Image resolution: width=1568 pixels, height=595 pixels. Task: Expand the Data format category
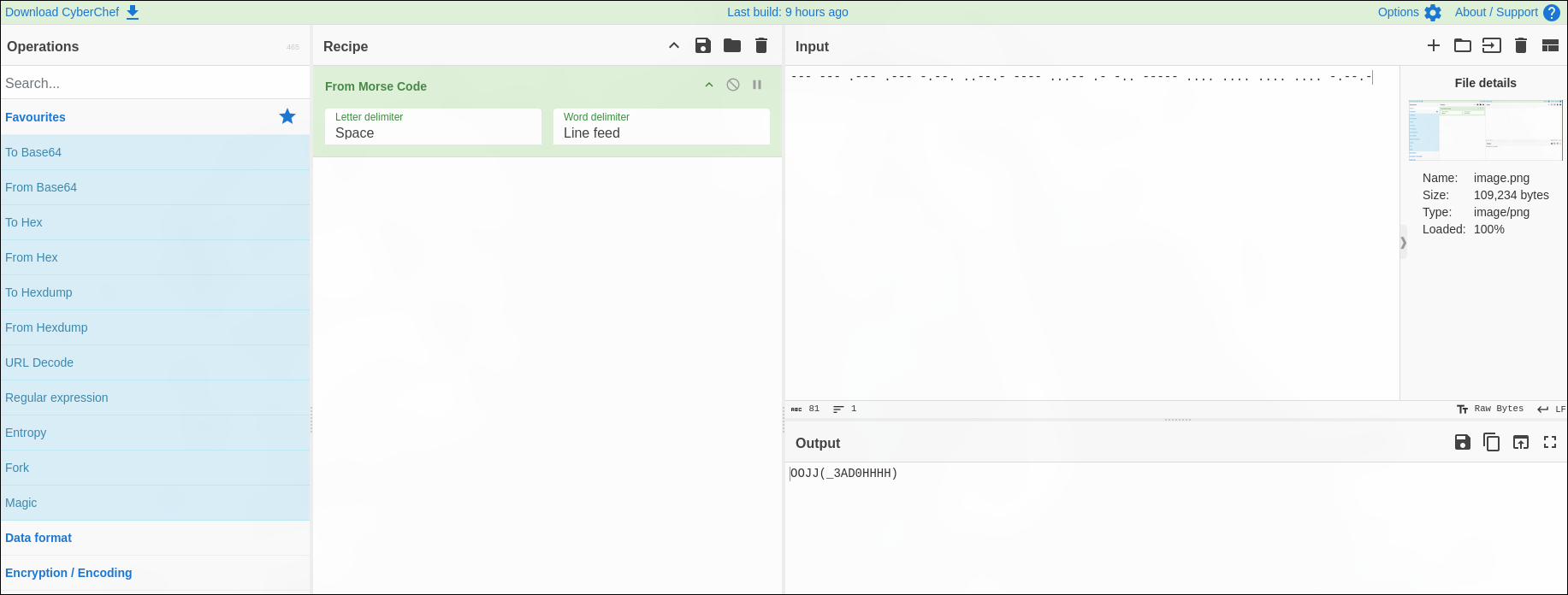[x=38, y=538]
